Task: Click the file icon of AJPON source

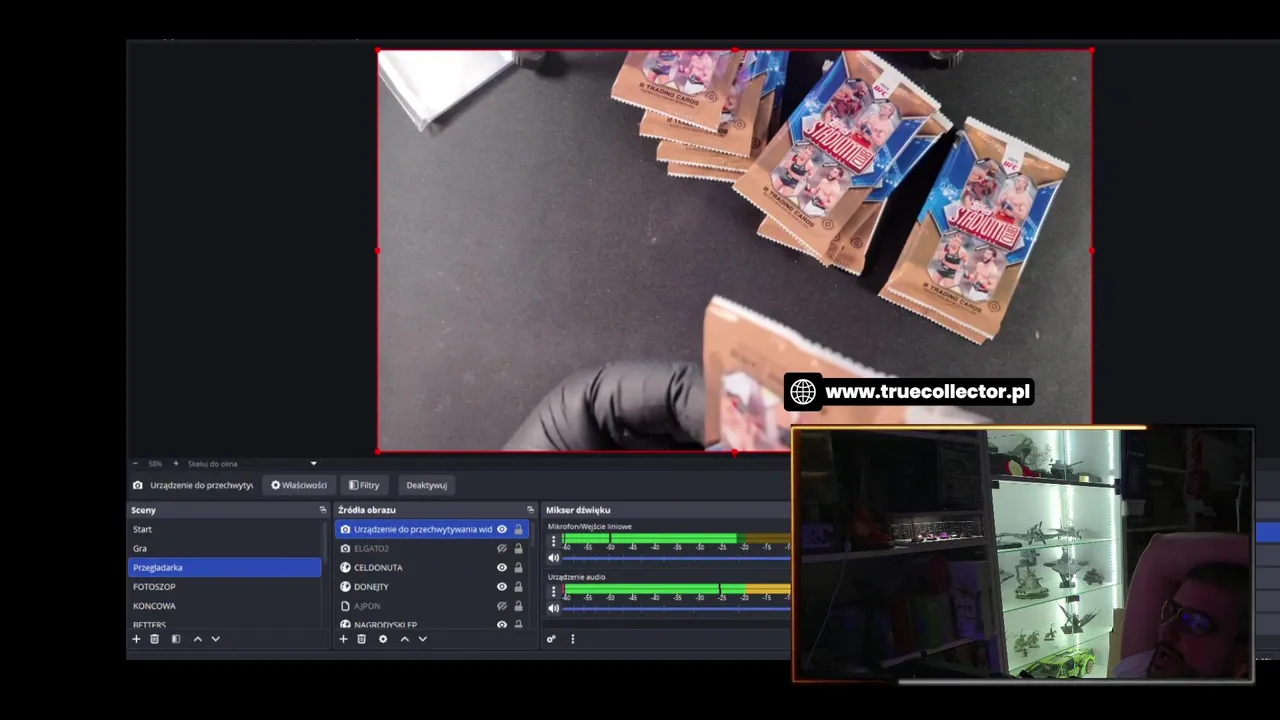Action: 345,606
